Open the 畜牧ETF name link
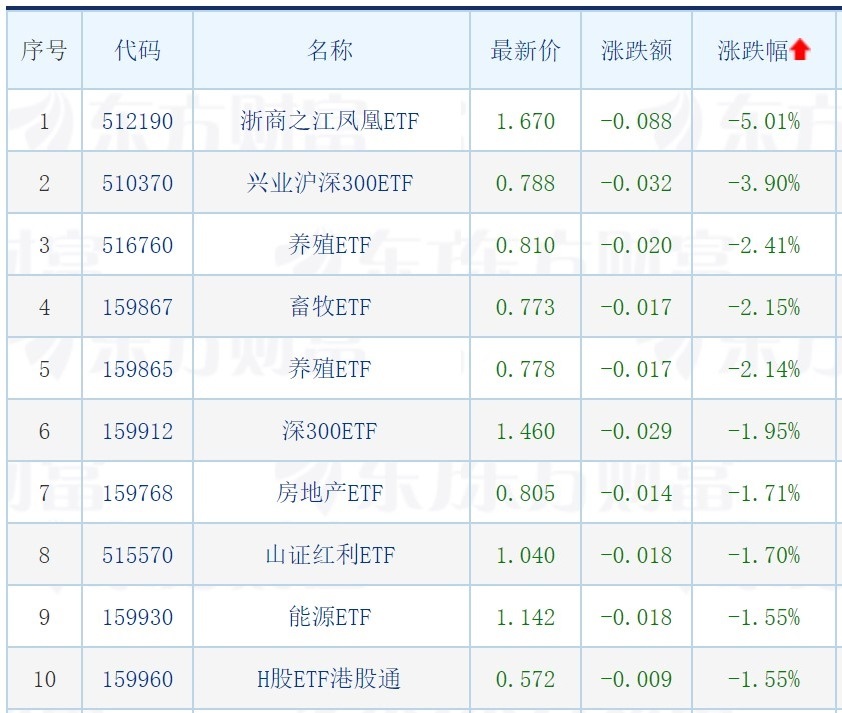The image size is (842, 713). pyautogui.click(x=330, y=307)
